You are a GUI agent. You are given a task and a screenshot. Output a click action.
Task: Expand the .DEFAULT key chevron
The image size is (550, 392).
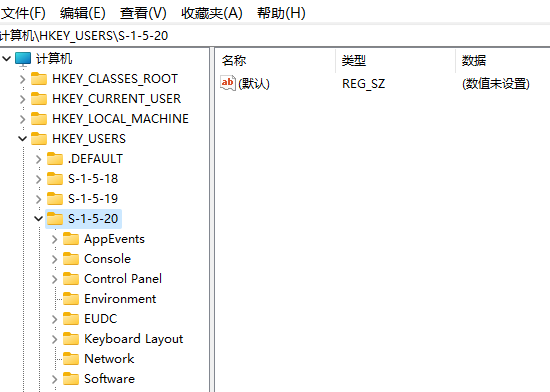[x=39, y=159]
